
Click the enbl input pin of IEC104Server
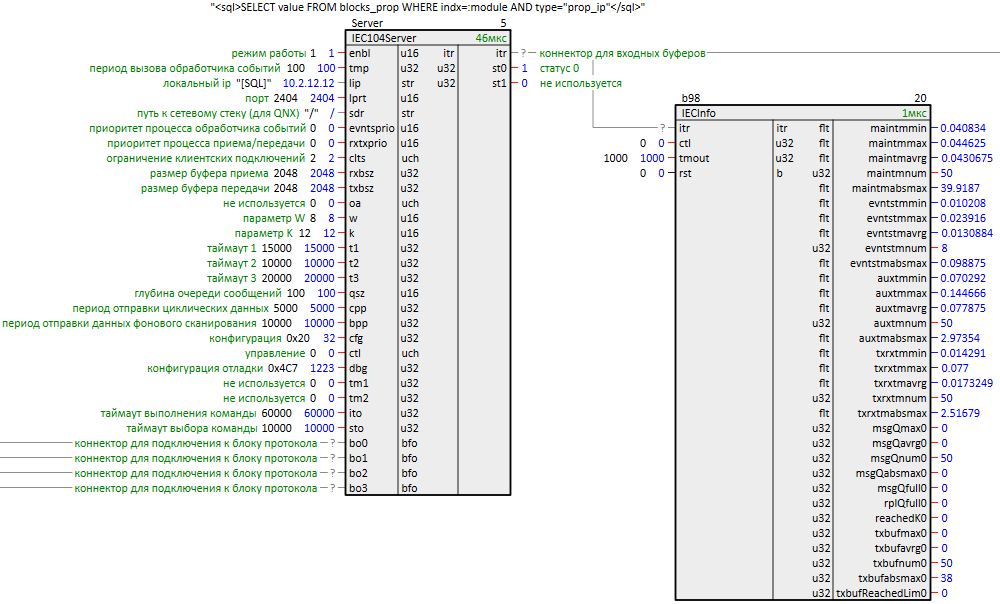pyautogui.click(x=361, y=53)
